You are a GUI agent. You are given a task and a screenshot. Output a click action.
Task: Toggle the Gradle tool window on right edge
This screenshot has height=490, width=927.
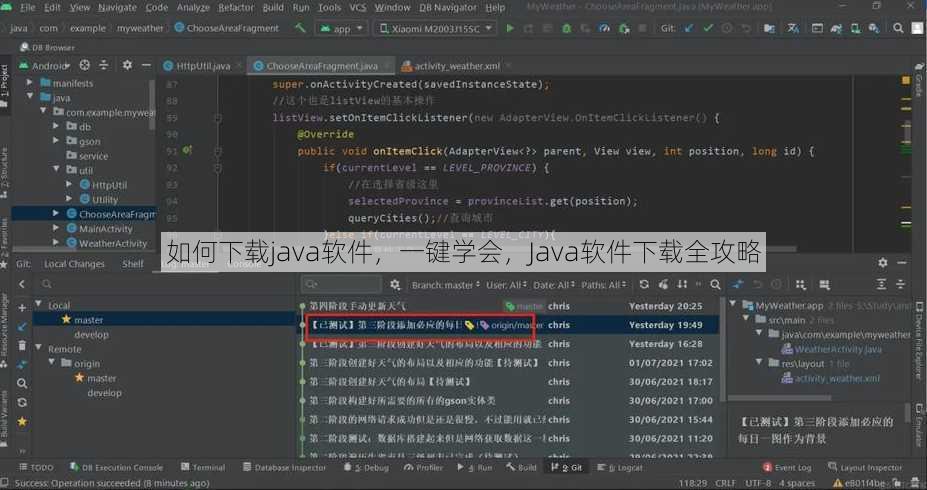pyautogui.click(x=919, y=81)
